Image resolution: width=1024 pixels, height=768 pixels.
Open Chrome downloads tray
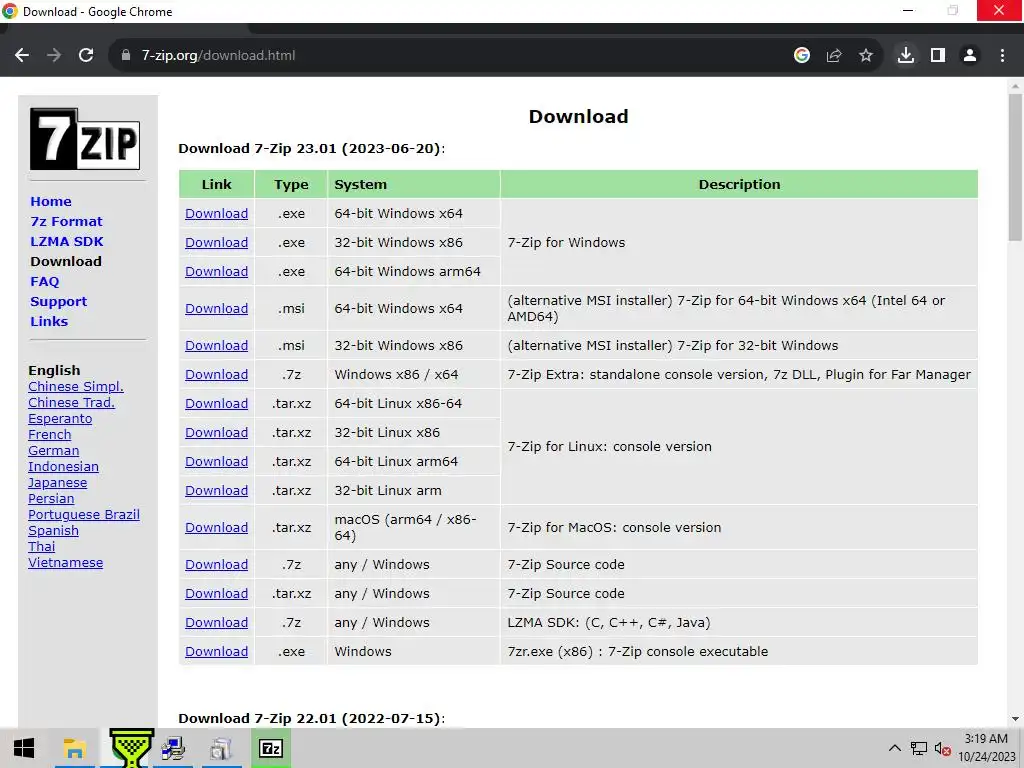906,56
